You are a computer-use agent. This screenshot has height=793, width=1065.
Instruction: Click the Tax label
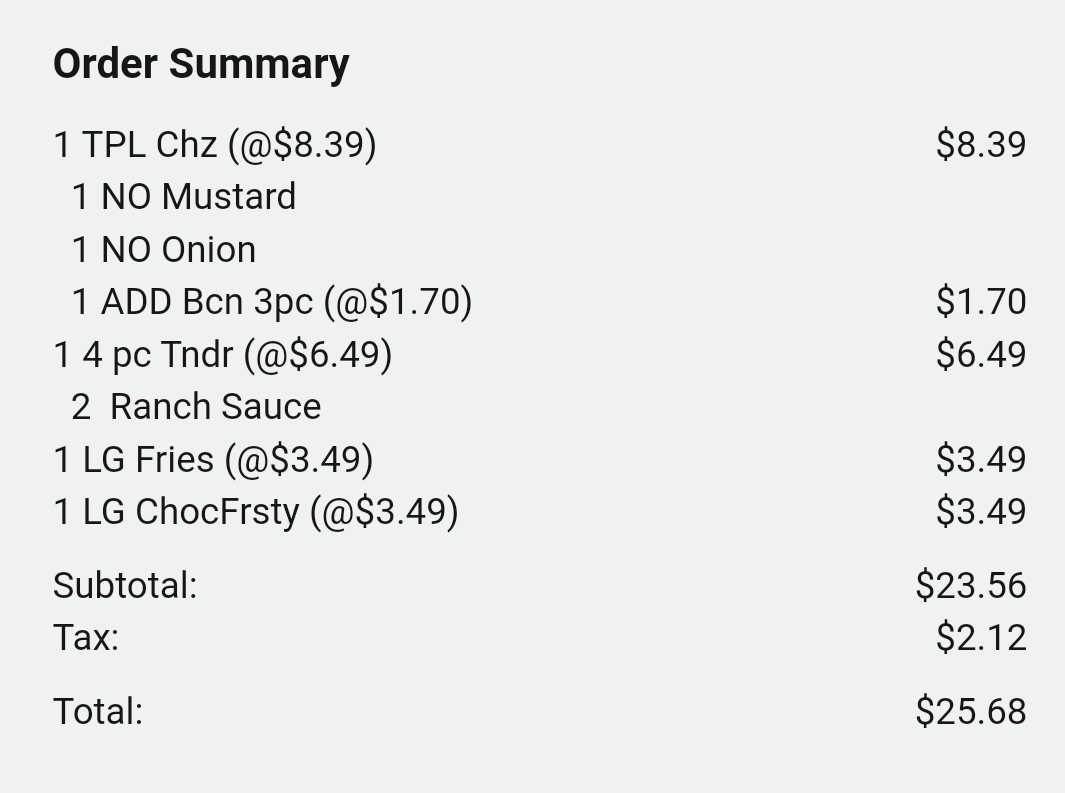coord(86,637)
